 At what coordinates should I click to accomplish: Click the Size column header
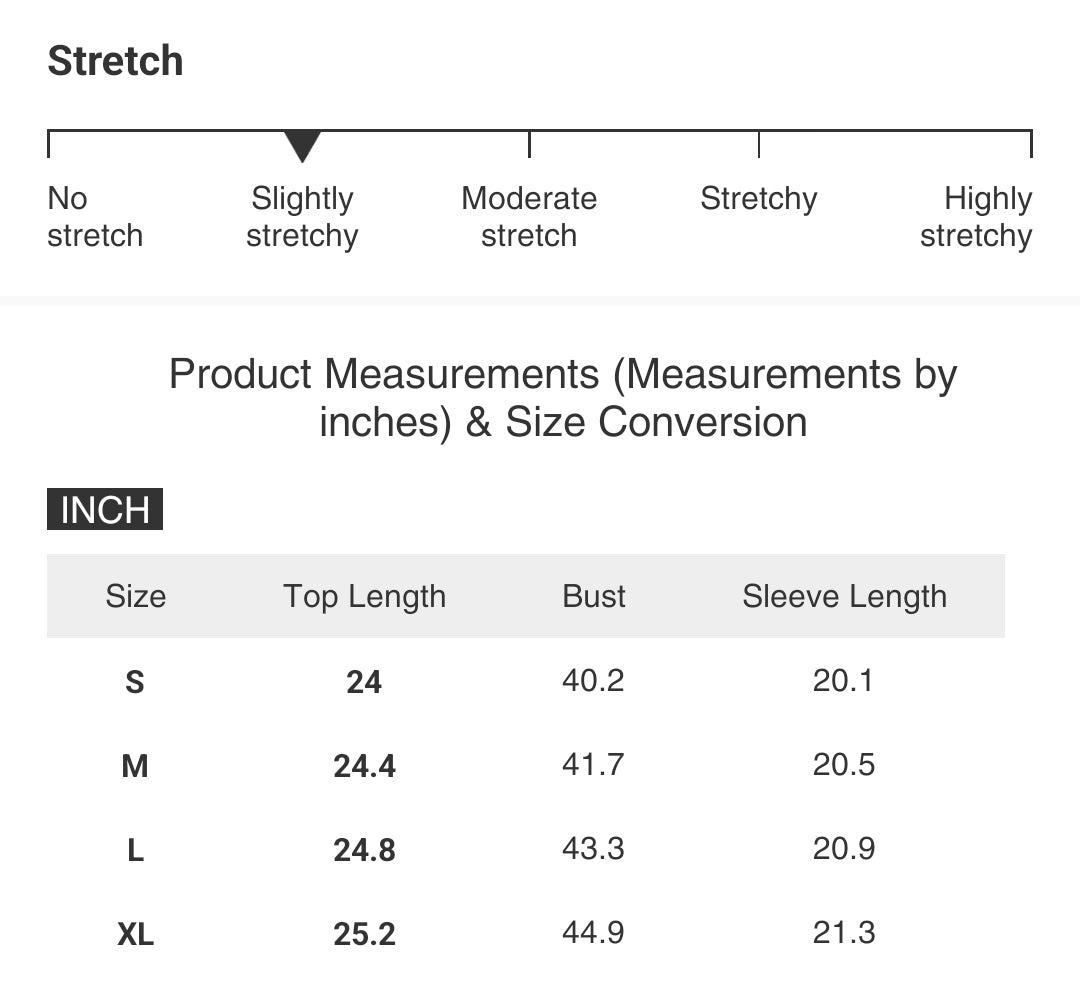coord(136,596)
